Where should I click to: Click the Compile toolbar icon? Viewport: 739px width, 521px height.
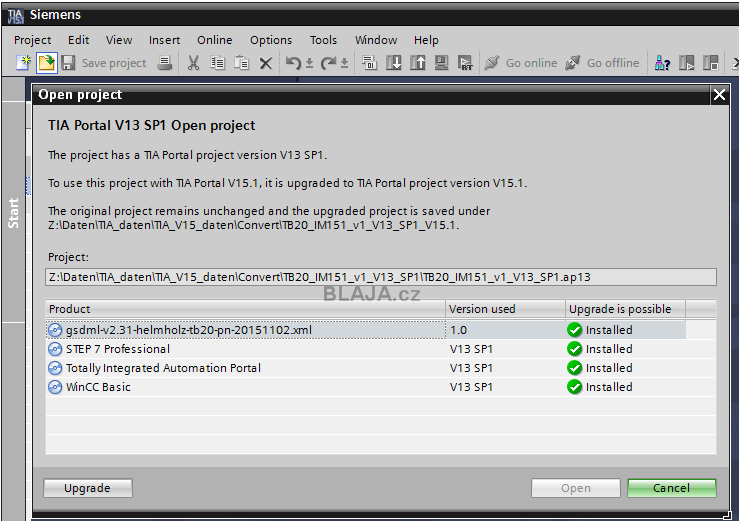point(369,63)
